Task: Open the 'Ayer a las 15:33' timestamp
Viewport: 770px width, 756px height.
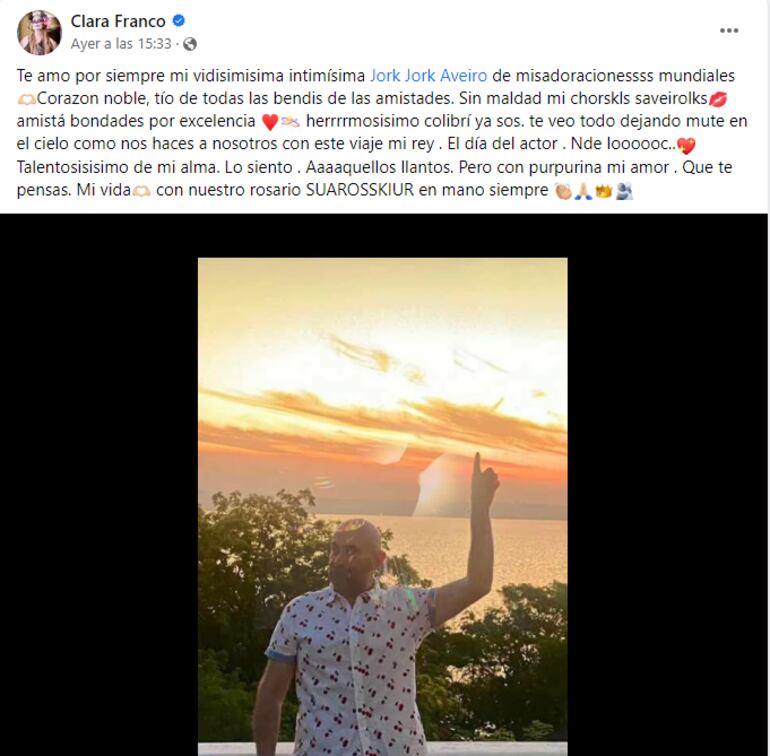Action: 121,44
